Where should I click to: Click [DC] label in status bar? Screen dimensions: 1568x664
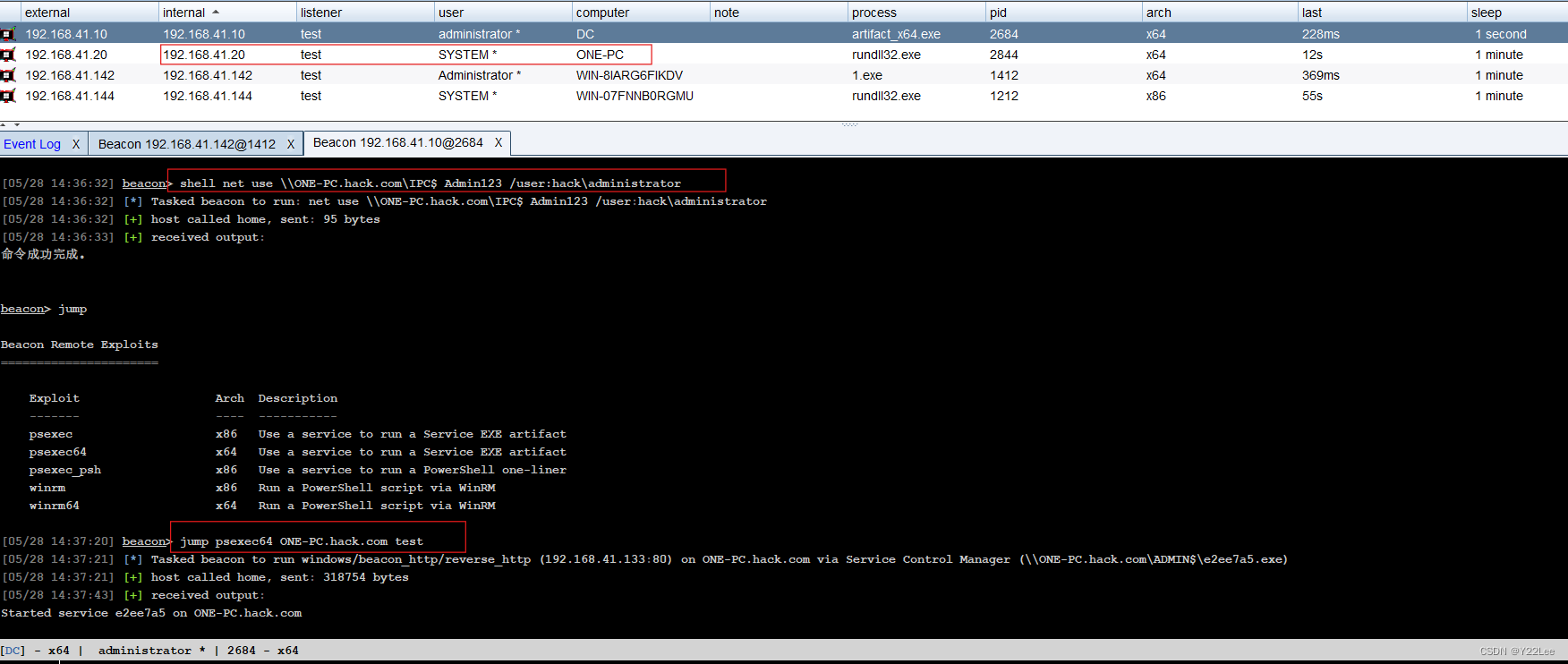(x=13, y=651)
